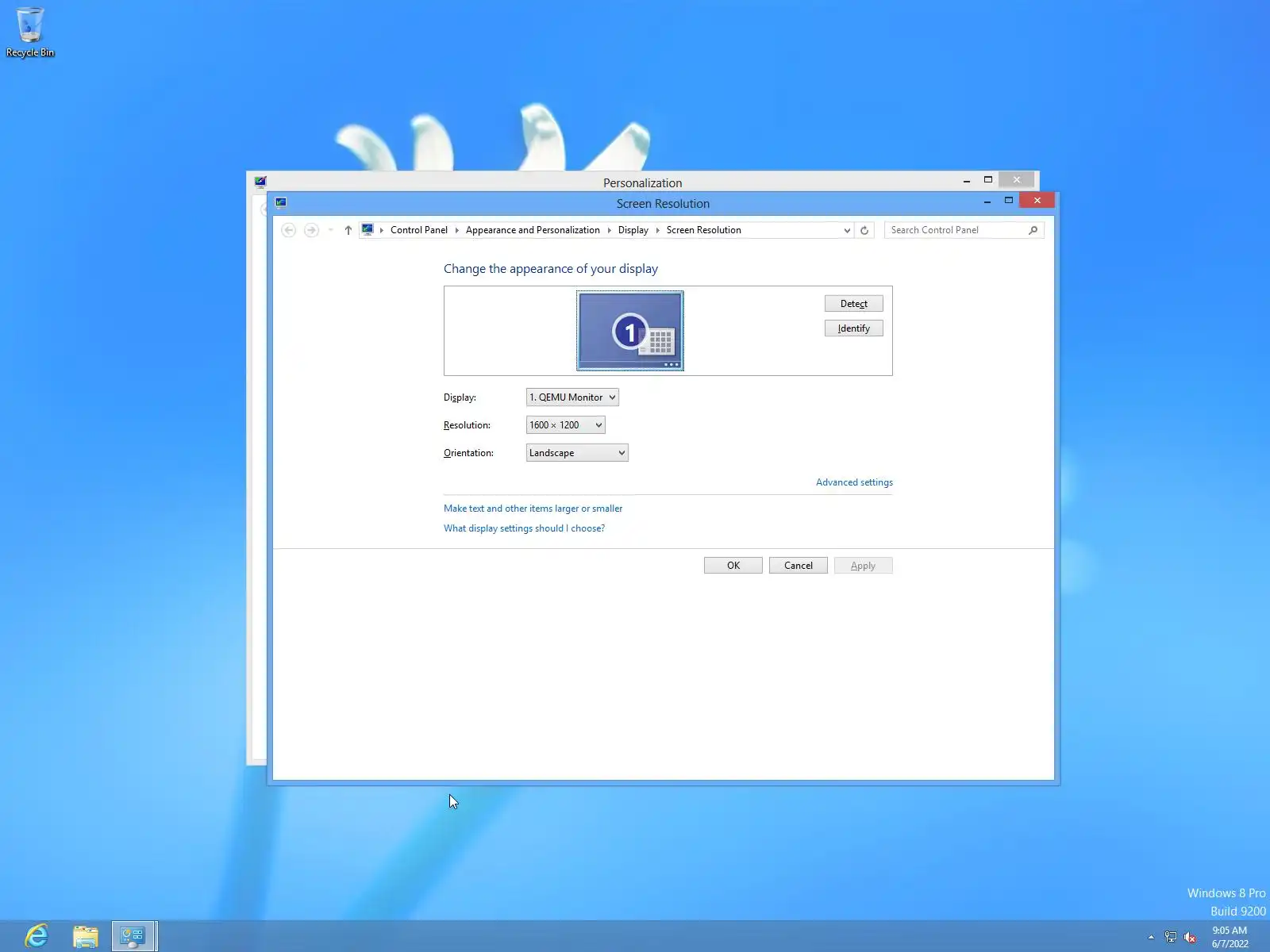Click the clock and date in taskbar

[x=1230, y=937]
